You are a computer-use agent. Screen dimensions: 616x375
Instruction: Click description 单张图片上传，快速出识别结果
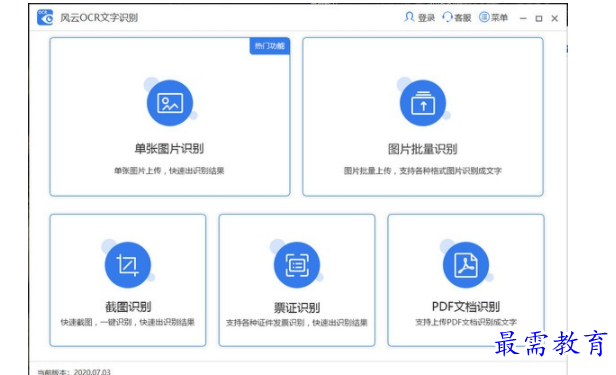(x=169, y=171)
